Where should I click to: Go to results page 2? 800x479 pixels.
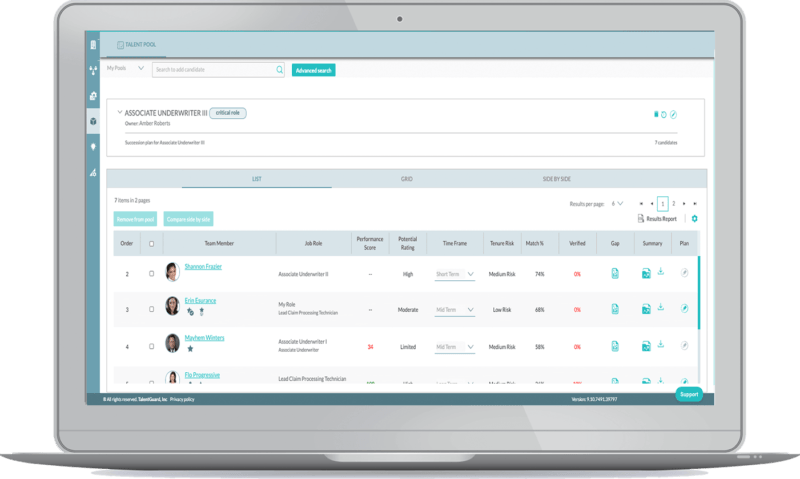click(673, 204)
